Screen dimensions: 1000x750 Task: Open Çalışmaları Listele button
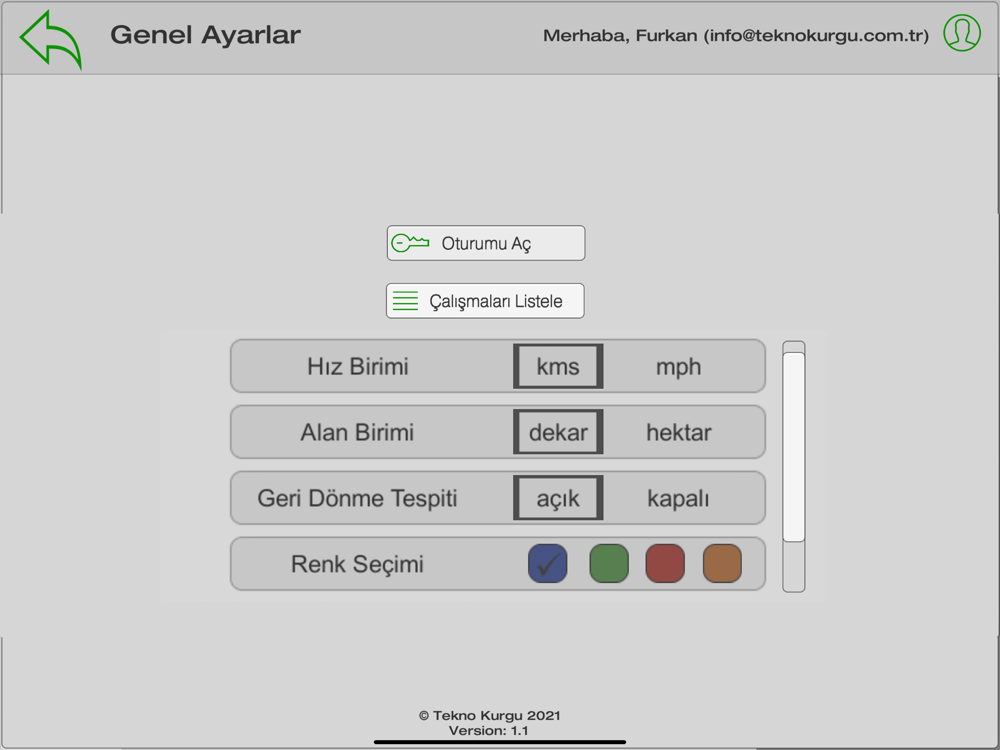485,301
